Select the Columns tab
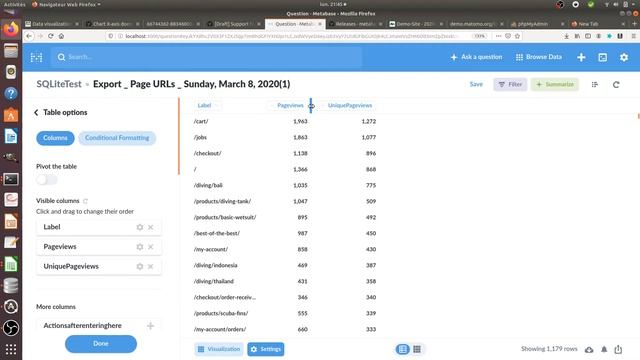Viewport: 640px width, 360px height. pos(55,138)
